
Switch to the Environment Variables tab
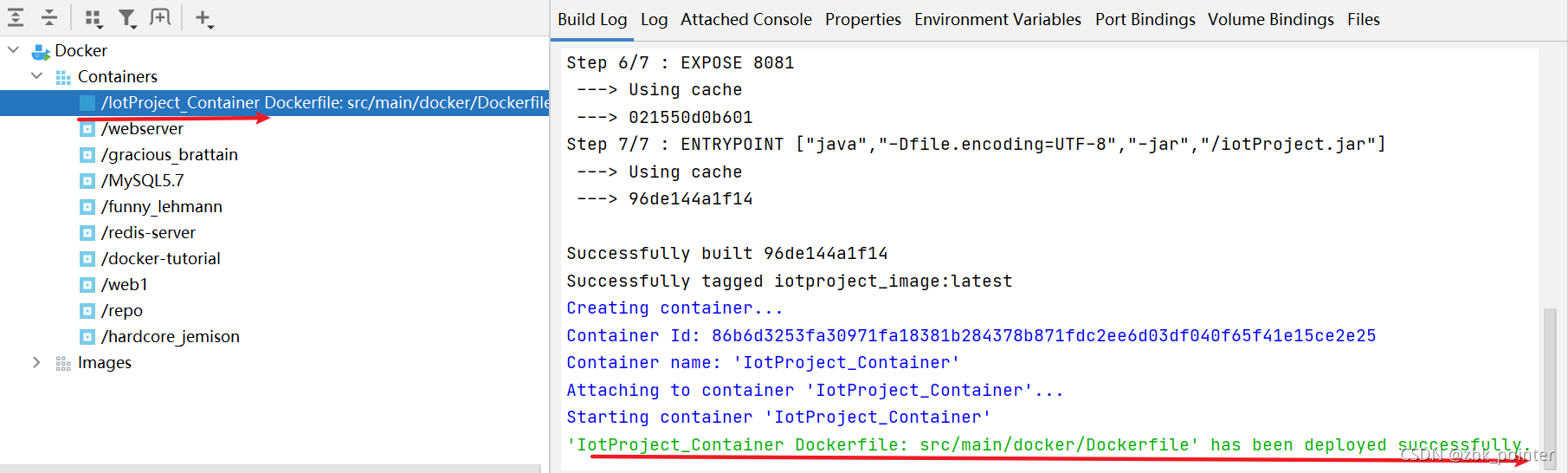pyautogui.click(x=997, y=19)
